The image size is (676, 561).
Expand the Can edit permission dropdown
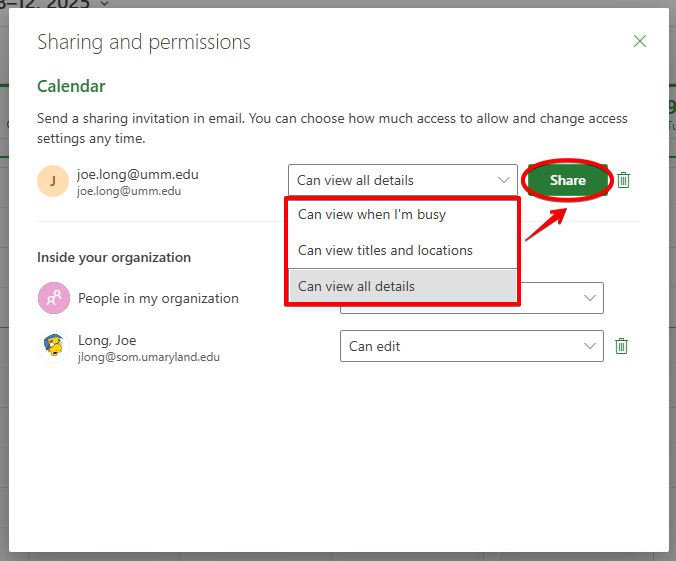pyautogui.click(x=471, y=346)
